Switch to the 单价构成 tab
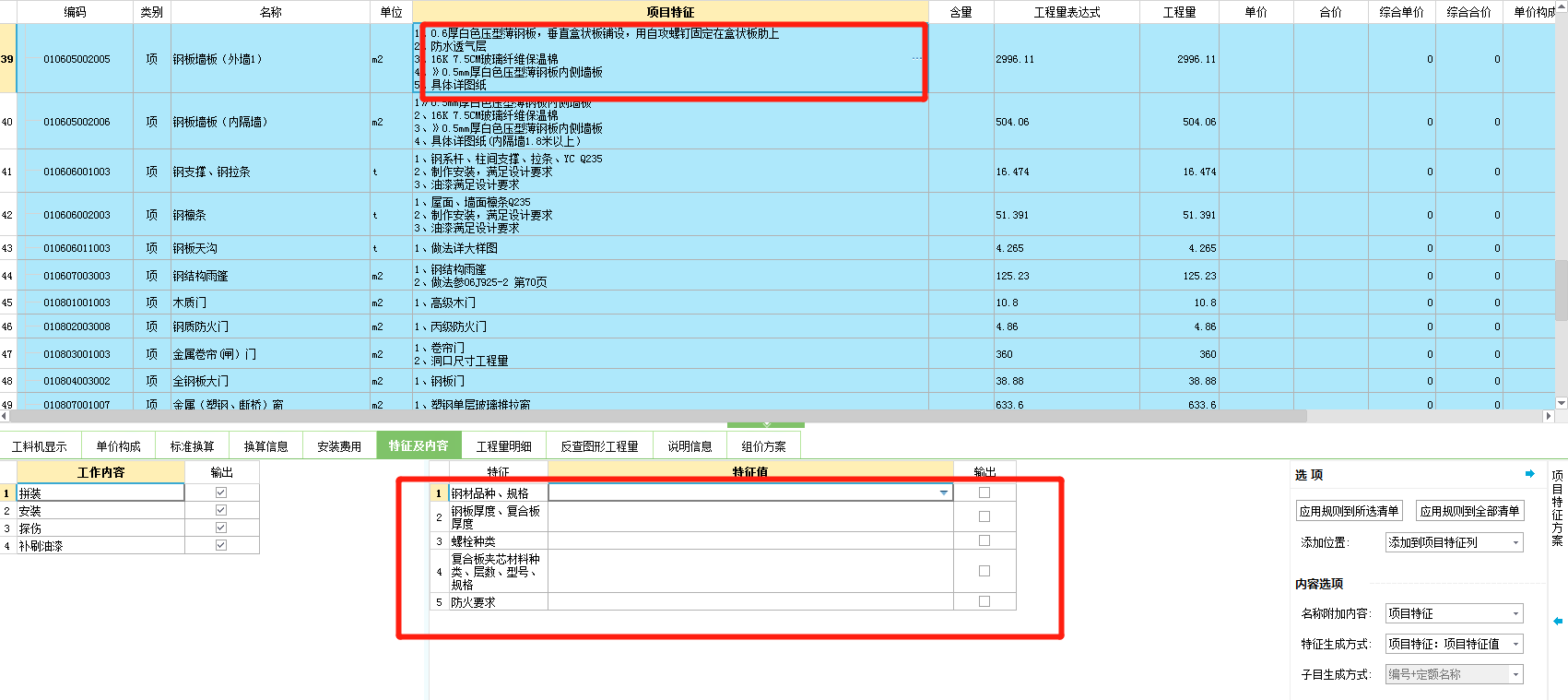This screenshot has width=1568, height=700. pos(119,446)
